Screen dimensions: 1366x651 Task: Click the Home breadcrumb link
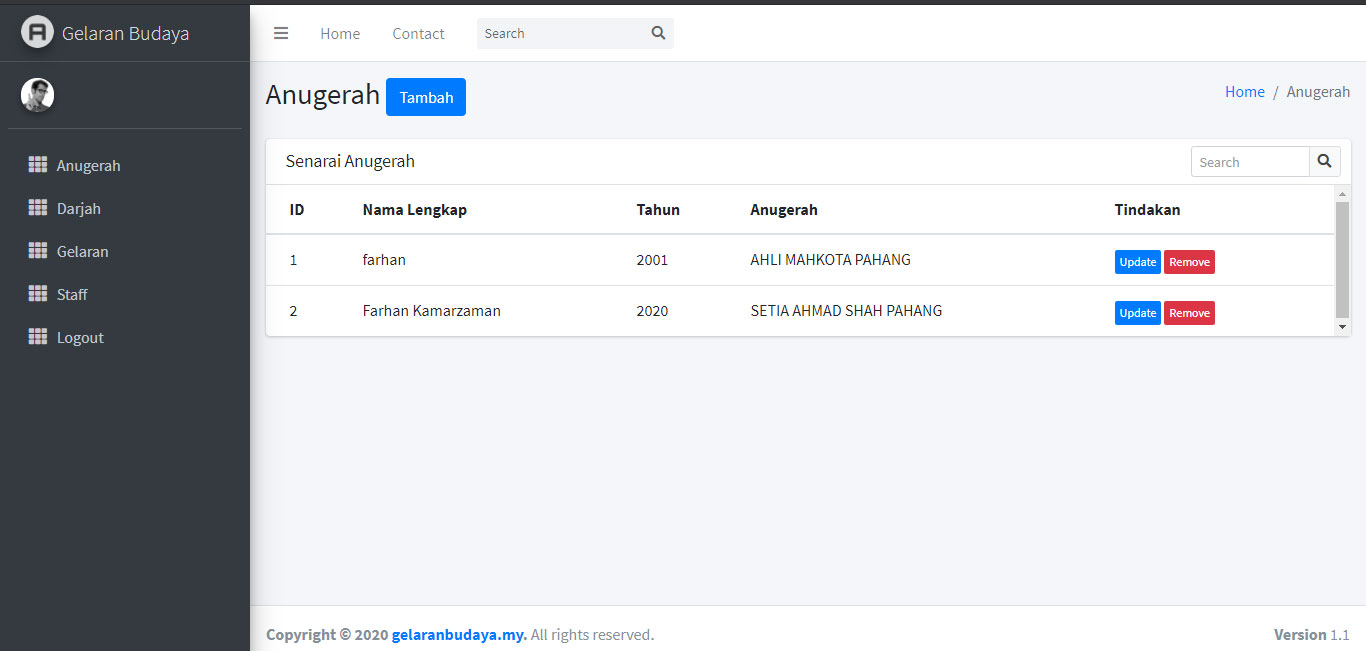point(1244,92)
